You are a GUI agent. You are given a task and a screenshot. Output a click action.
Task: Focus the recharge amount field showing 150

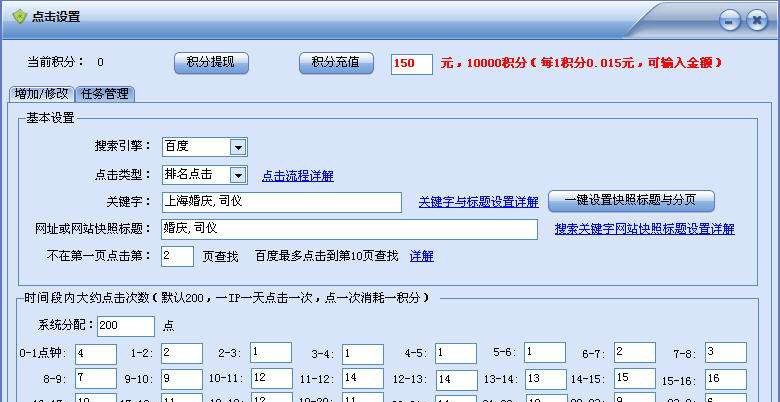coord(412,64)
